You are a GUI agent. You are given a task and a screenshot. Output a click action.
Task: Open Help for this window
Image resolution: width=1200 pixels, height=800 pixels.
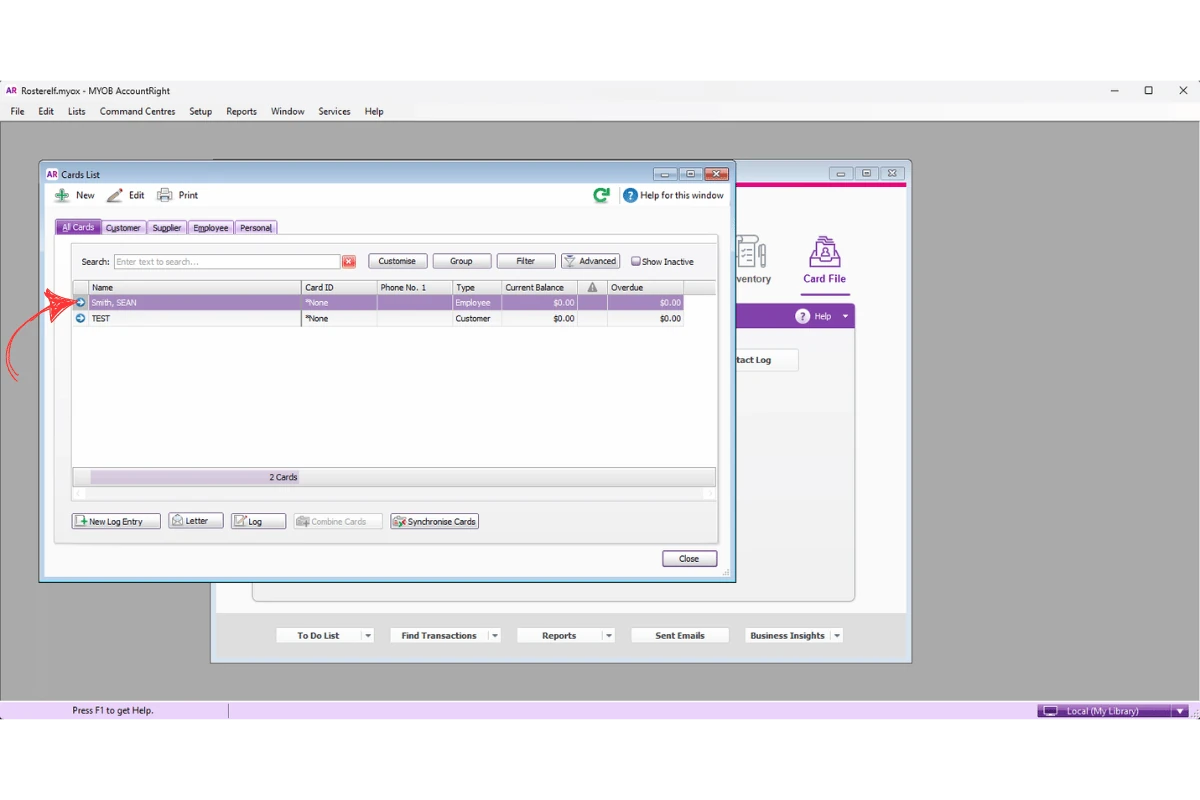[x=673, y=196]
